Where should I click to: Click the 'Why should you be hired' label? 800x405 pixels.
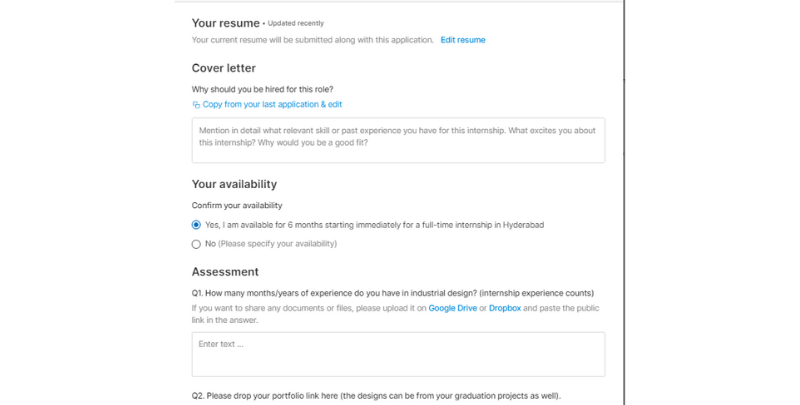(x=262, y=89)
